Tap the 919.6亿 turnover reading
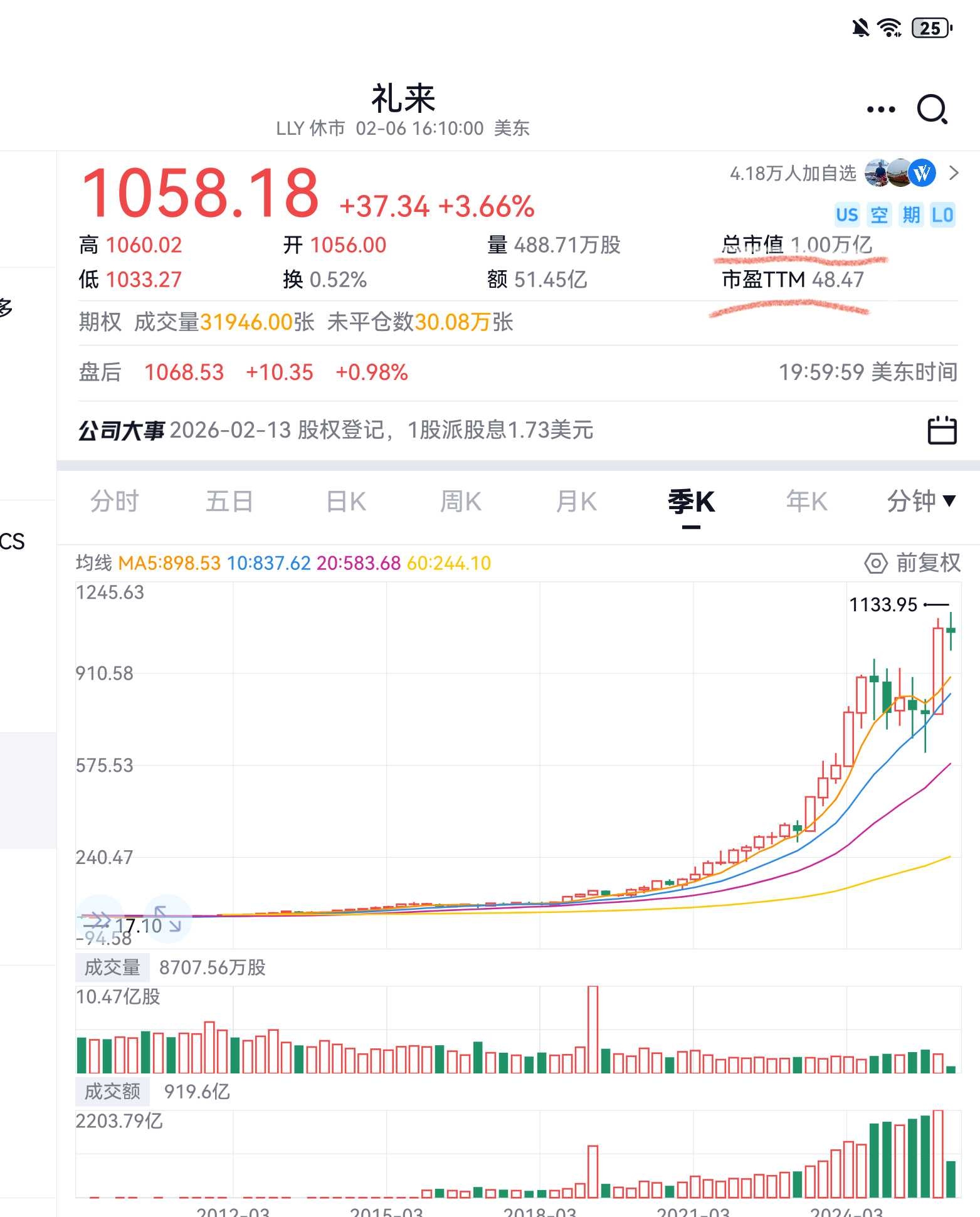This screenshot has height=1217, width=980. pyautogui.click(x=197, y=1092)
